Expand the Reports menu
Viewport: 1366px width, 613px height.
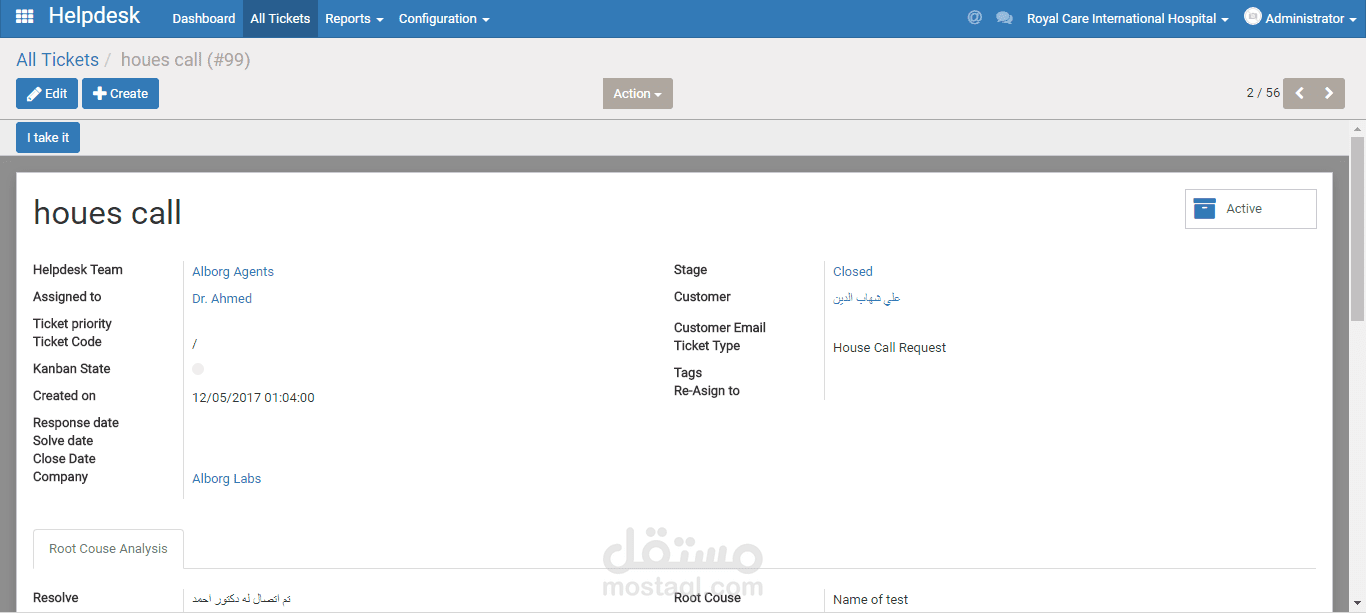pyautogui.click(x=354, y=18)
